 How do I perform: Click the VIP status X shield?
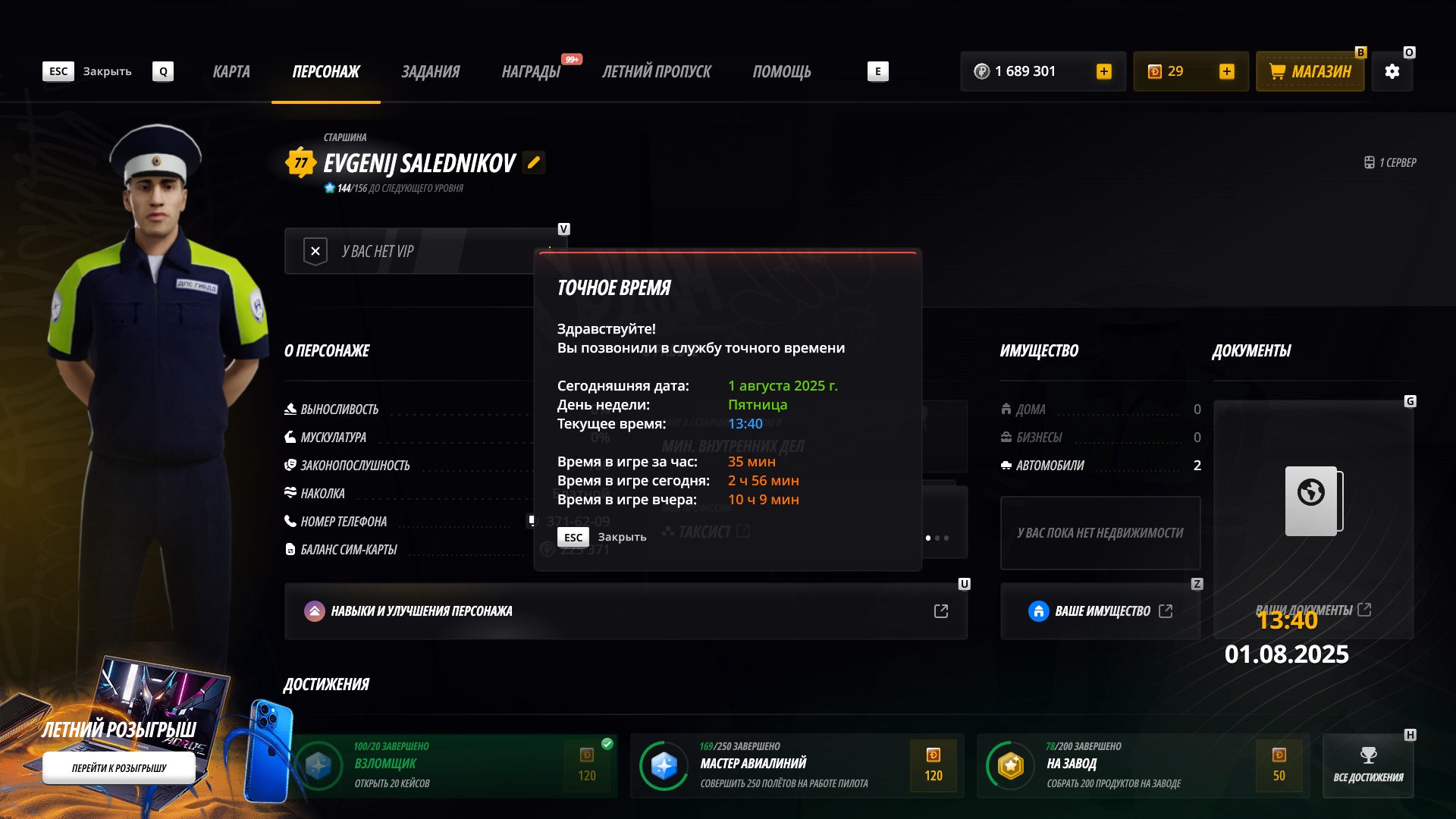pos(315,251)
